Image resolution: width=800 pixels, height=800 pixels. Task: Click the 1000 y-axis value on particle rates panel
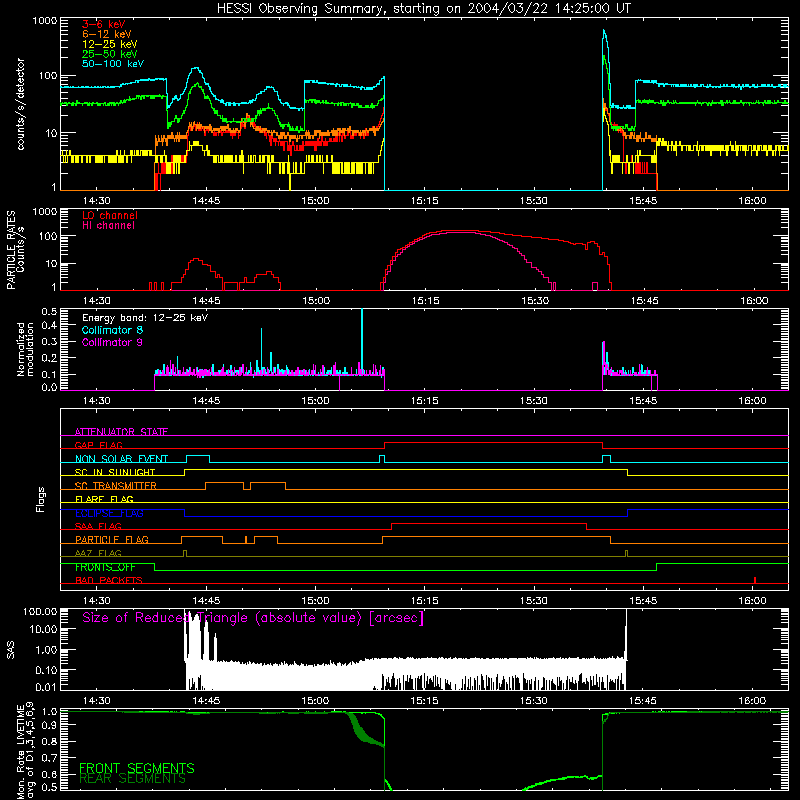[x=45, y=212]
